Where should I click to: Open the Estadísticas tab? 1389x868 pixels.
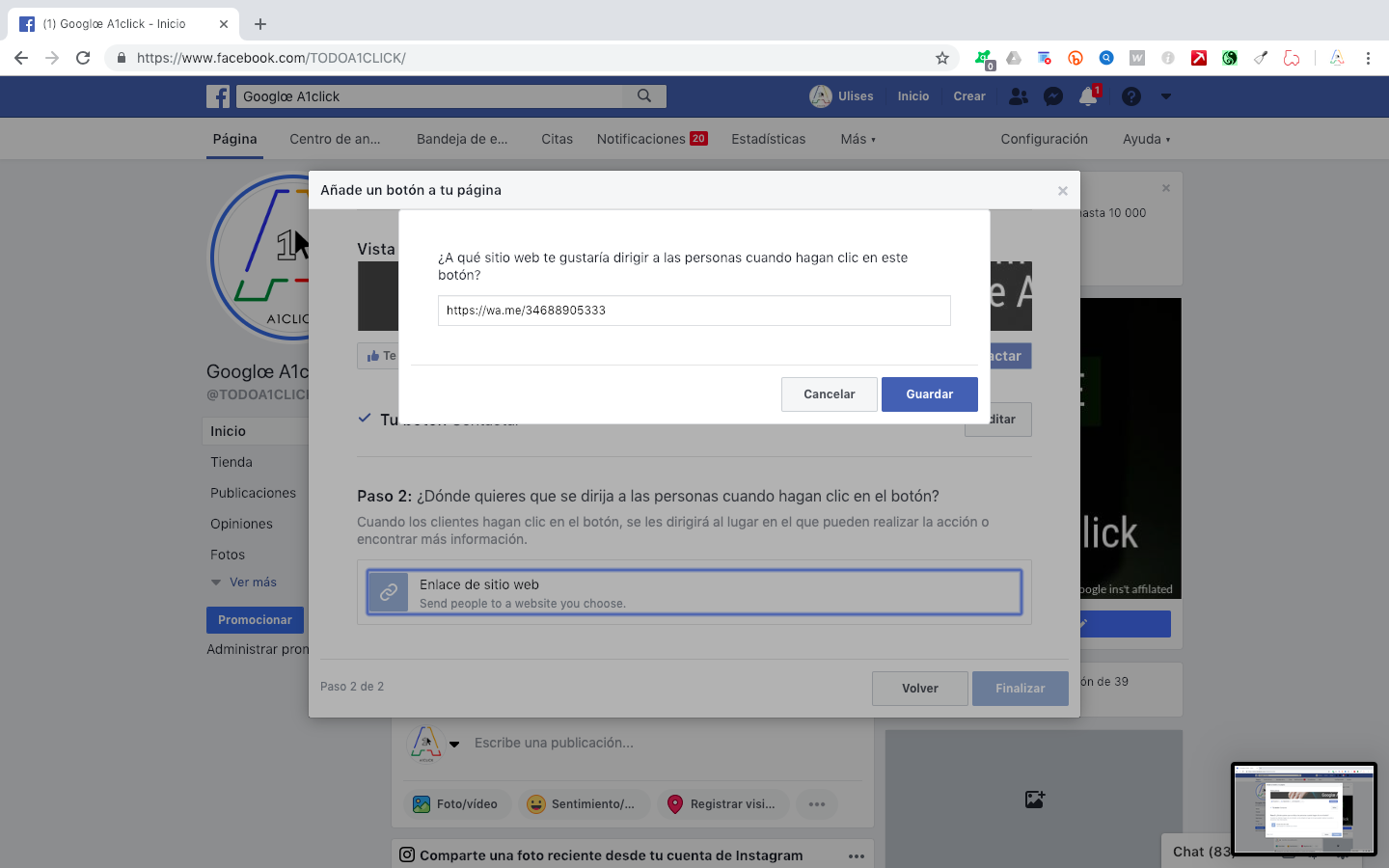pyautogui.click(x=768, y=139)
